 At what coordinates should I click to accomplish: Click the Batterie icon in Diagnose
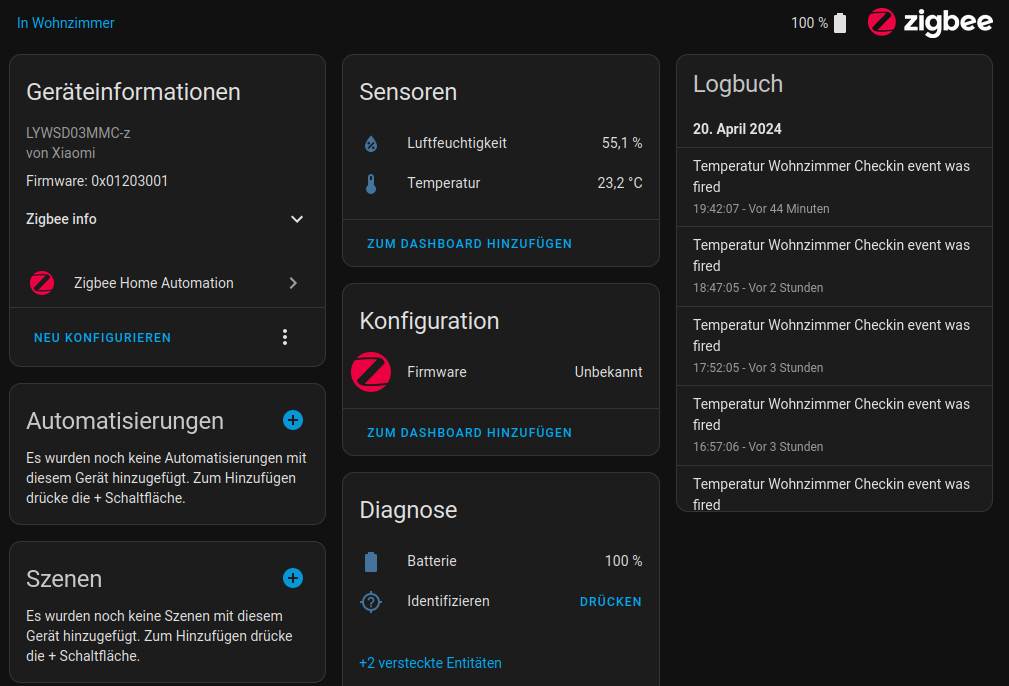click(371, 562)
